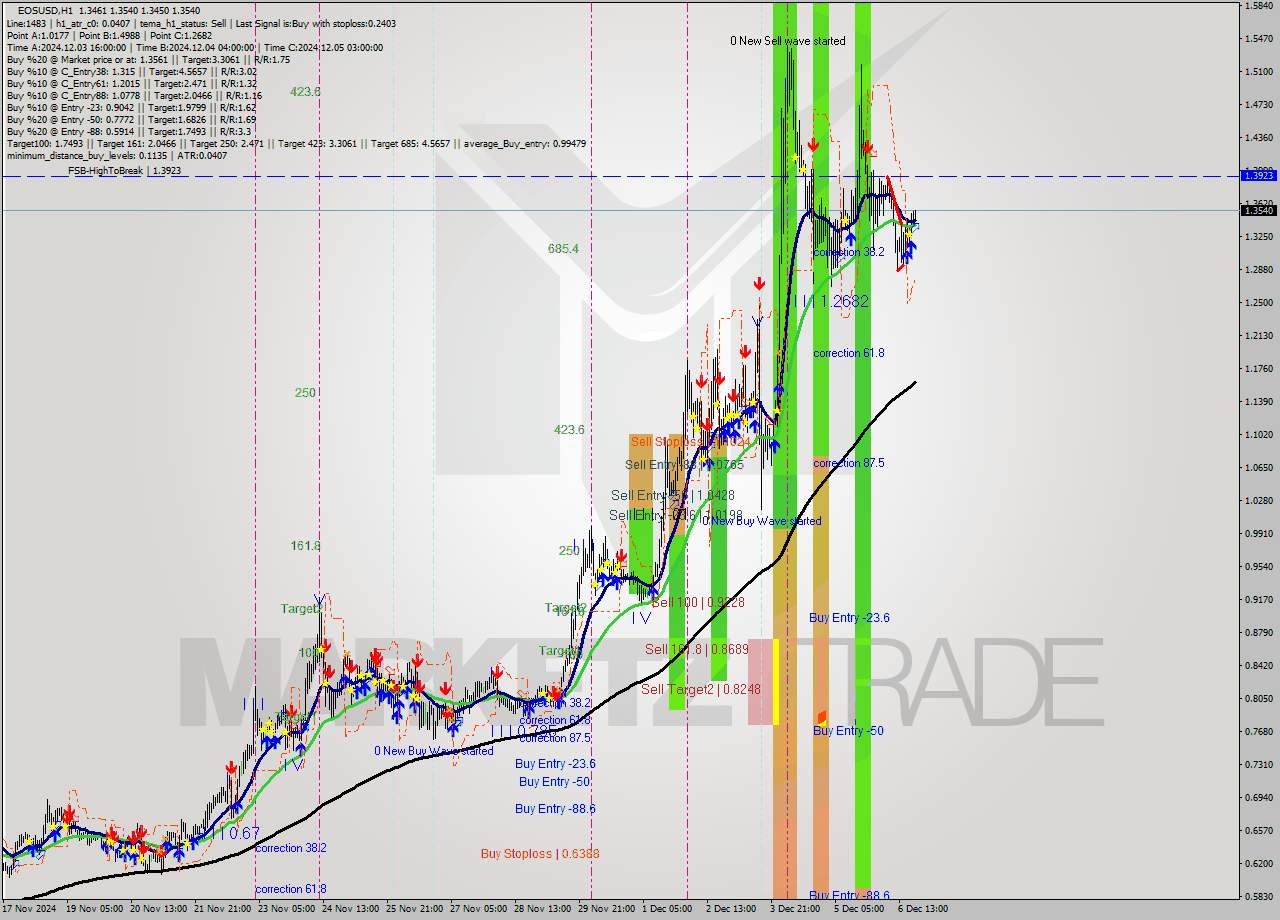The height and width of the screenshot is (920, 1280).
Task: Click the 'Sell Target2 | 0.8248' label
Action: pos(701,689)
